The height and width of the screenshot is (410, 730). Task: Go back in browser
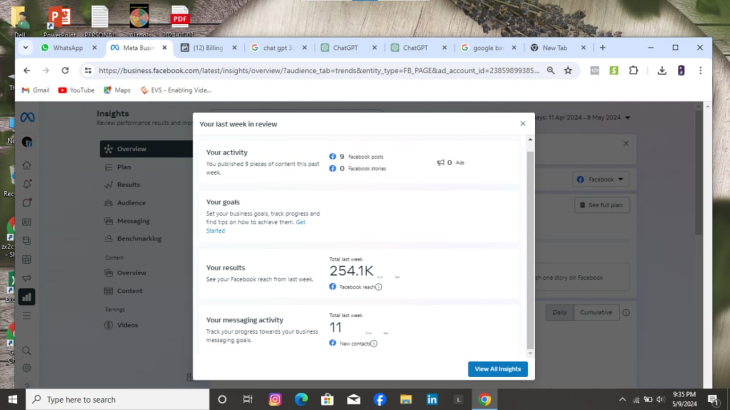click(x=27, y=71)
